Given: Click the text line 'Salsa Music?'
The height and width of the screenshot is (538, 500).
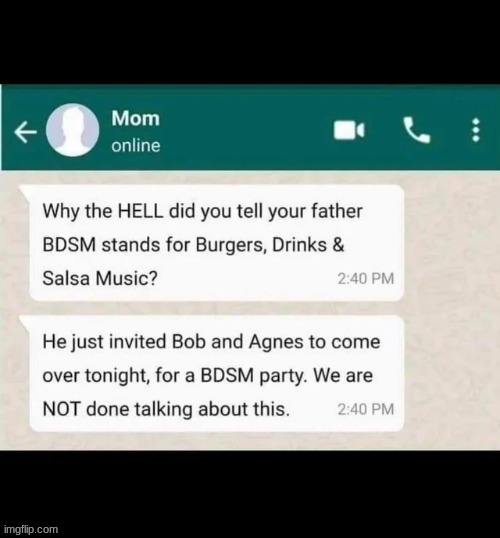Looking at the screenshot, I should [x=100, y=278].
